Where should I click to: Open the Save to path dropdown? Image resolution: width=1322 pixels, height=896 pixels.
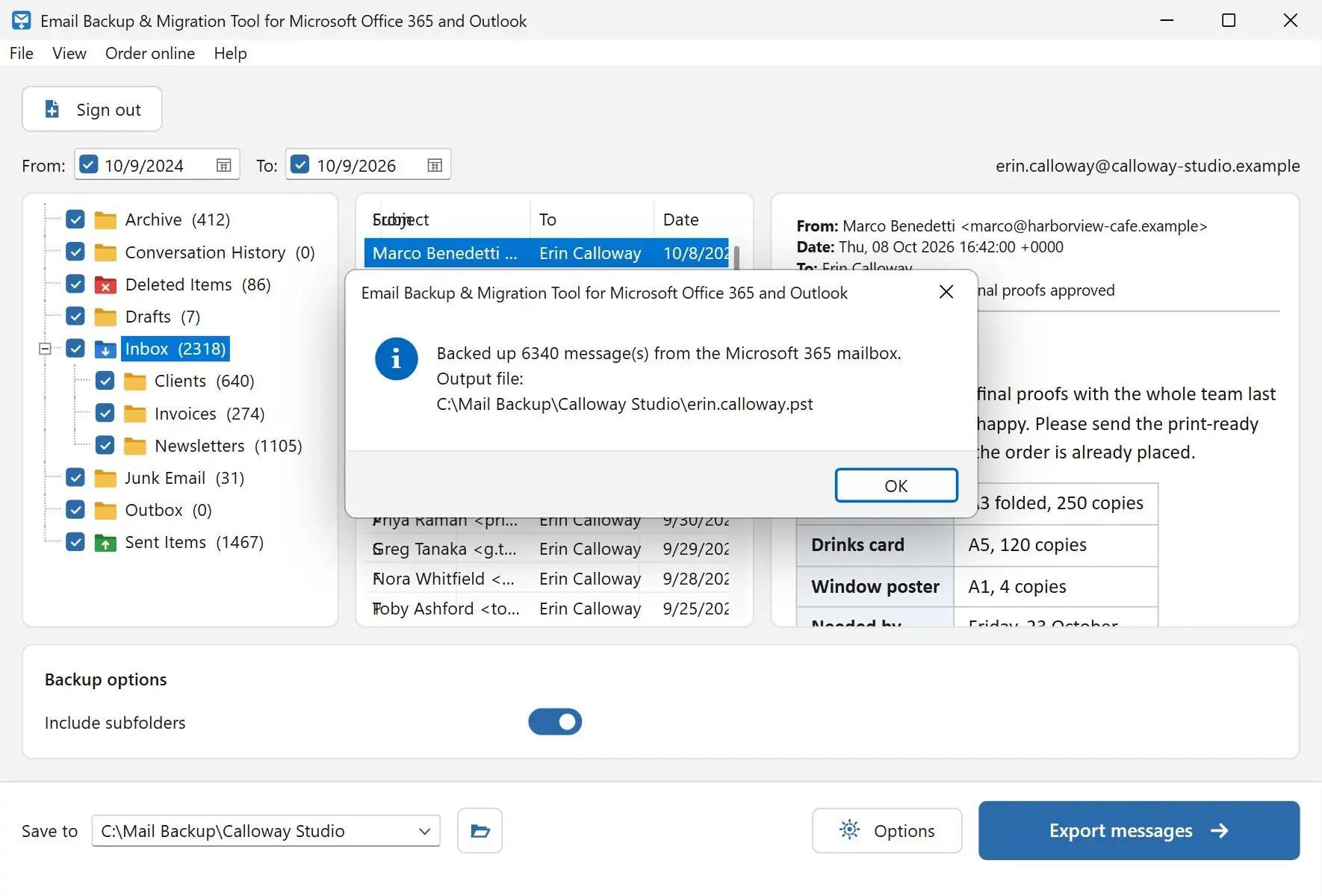tap(424, 831)
